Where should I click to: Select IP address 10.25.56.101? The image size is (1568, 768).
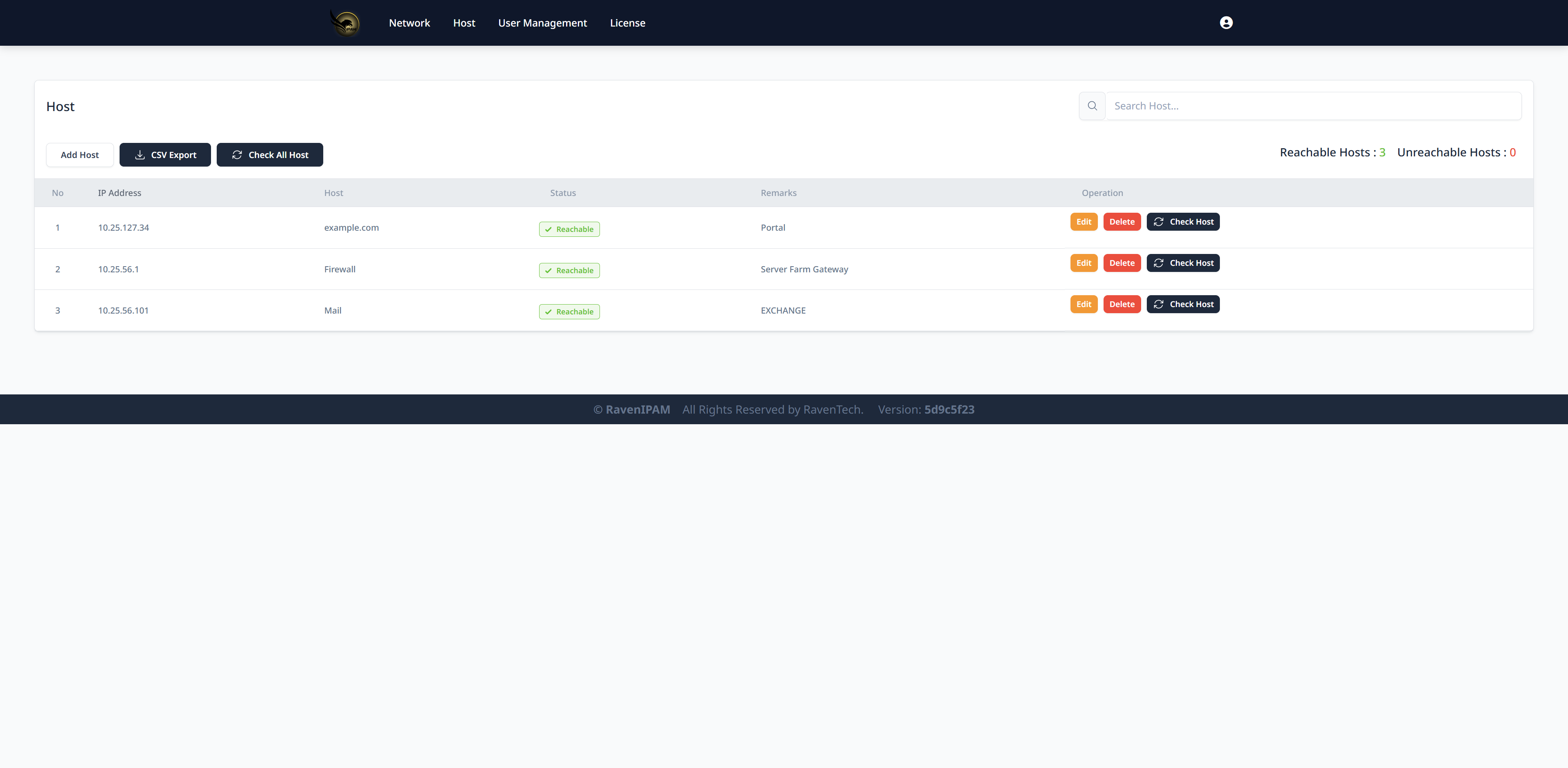[x=124, y=311]
